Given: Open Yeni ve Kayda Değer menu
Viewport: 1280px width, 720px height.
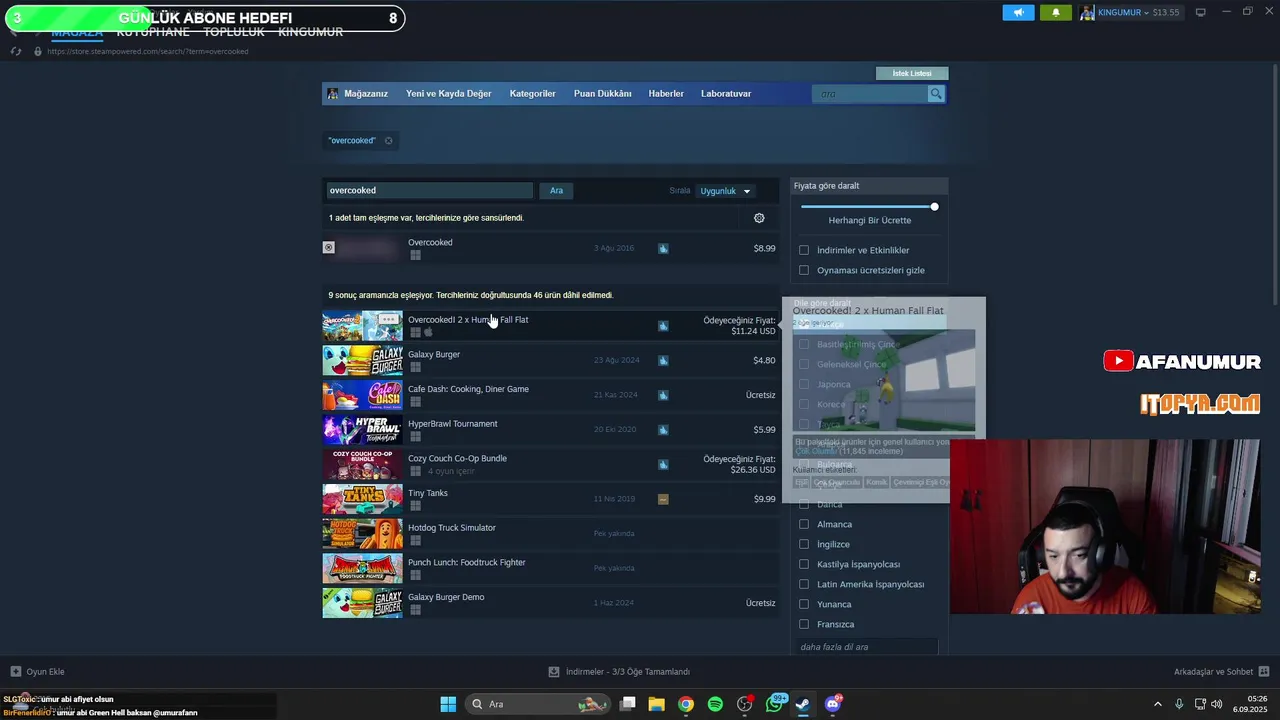Looking at the screenshot, I should [x=449, y=93].
